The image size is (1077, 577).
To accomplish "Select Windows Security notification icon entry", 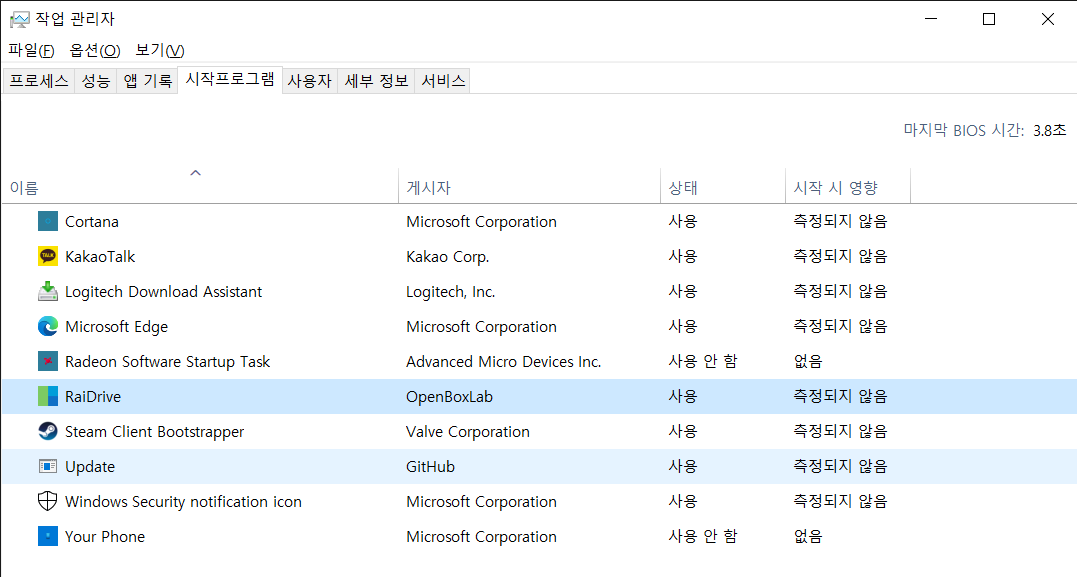I will click(183, 502).
